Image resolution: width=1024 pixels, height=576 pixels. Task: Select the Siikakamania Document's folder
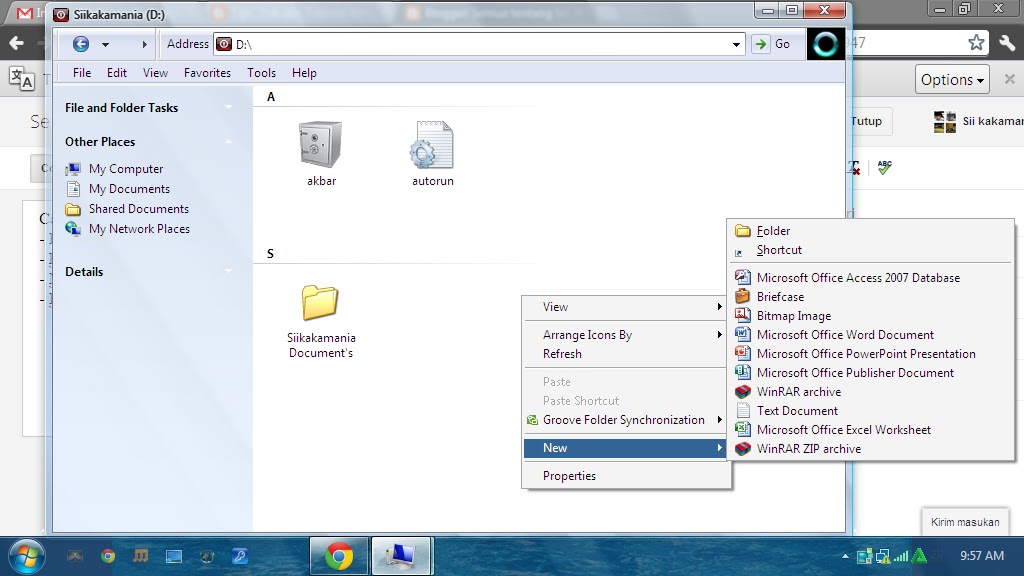pos(320,302)
